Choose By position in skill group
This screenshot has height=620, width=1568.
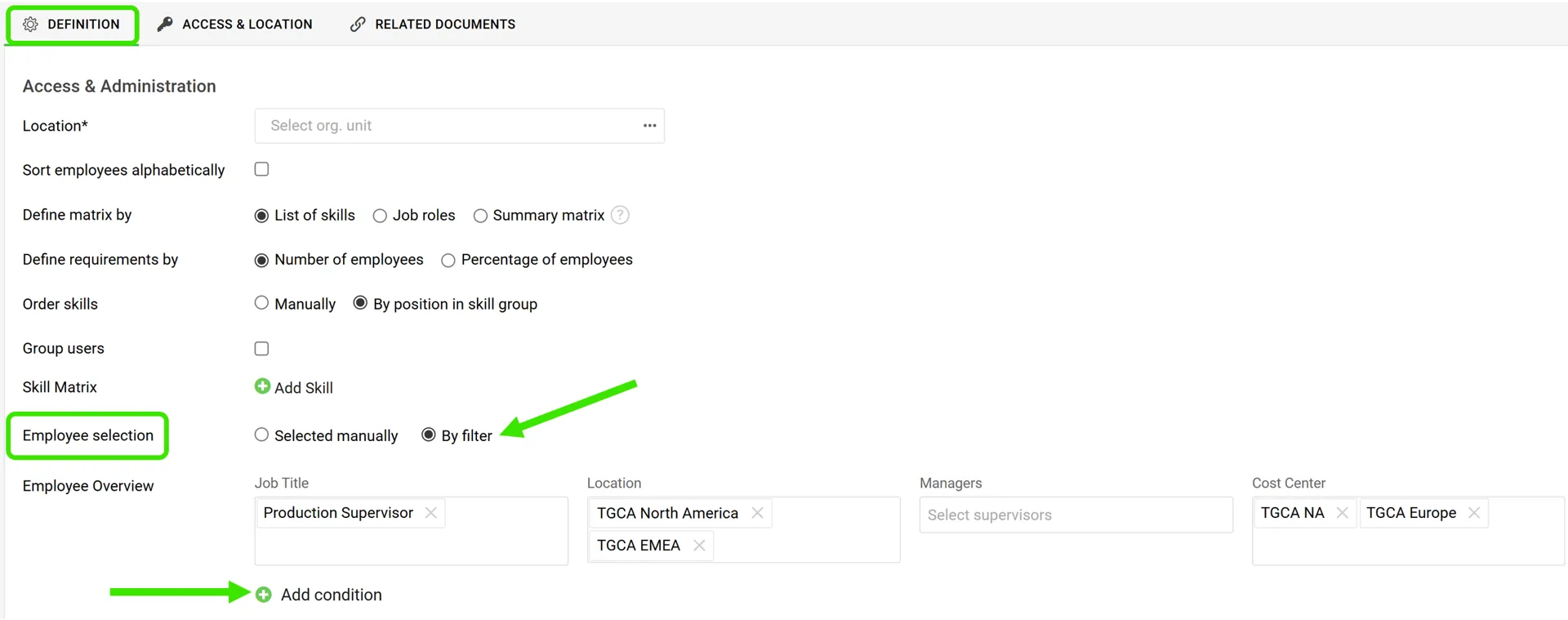coord(360,303)
